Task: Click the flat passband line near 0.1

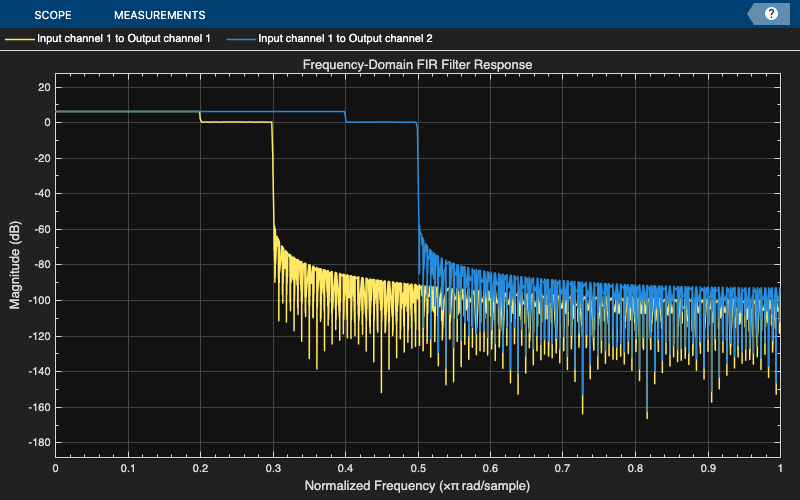Action: [x=128, y=111]
